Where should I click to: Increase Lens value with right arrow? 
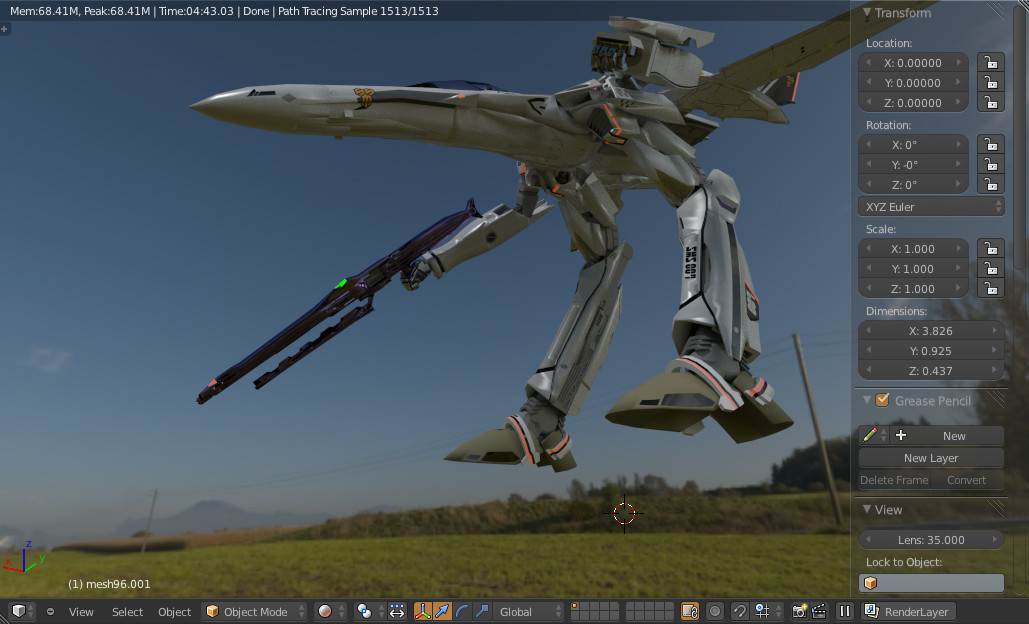point(995,539)
